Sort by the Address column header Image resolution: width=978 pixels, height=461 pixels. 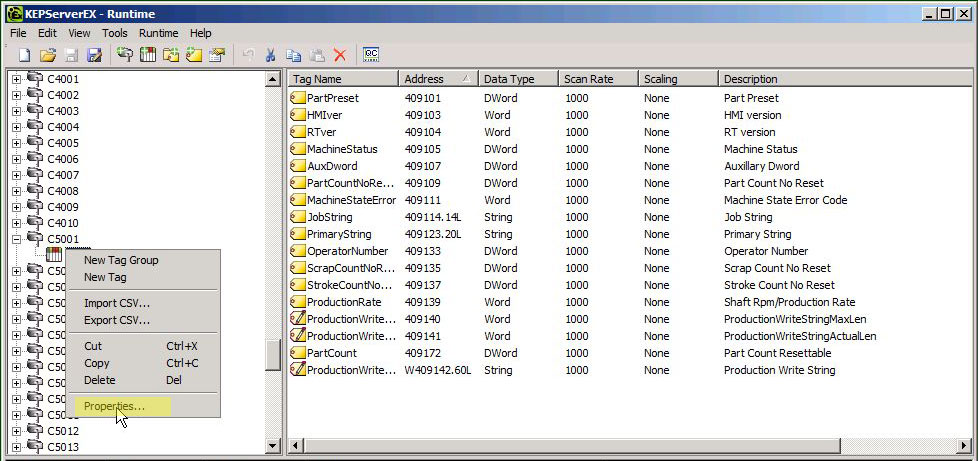[x=430, y=78]
